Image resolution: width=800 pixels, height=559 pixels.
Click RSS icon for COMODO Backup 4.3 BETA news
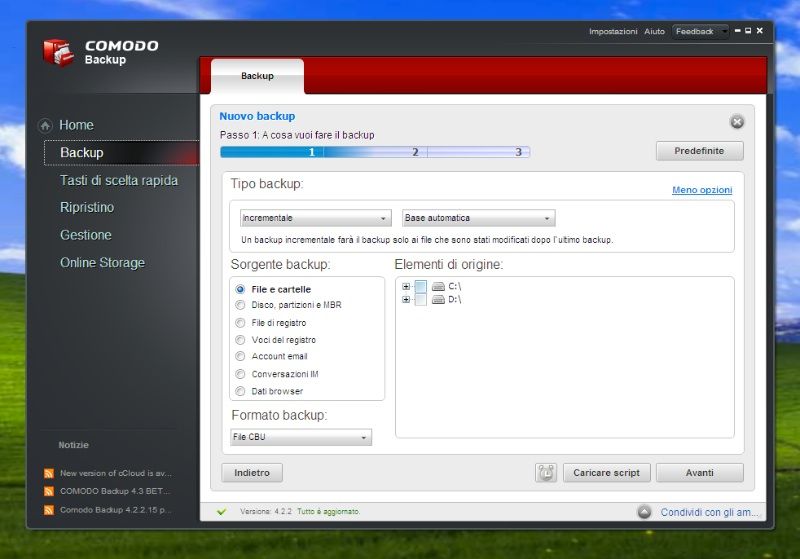click(49, 491)
